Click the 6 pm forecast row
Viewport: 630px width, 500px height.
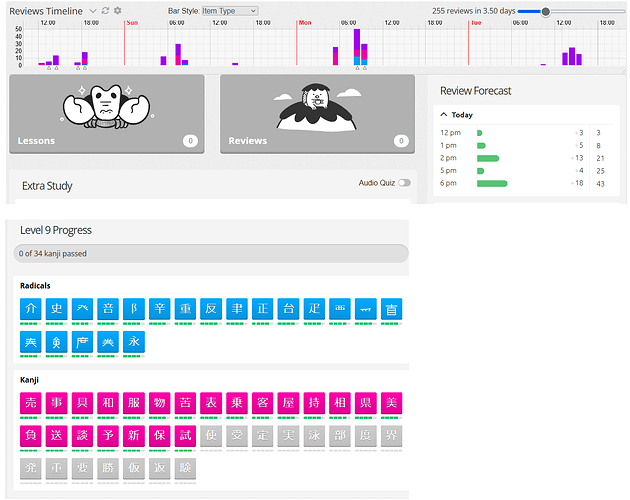click(x=524, y=183)
